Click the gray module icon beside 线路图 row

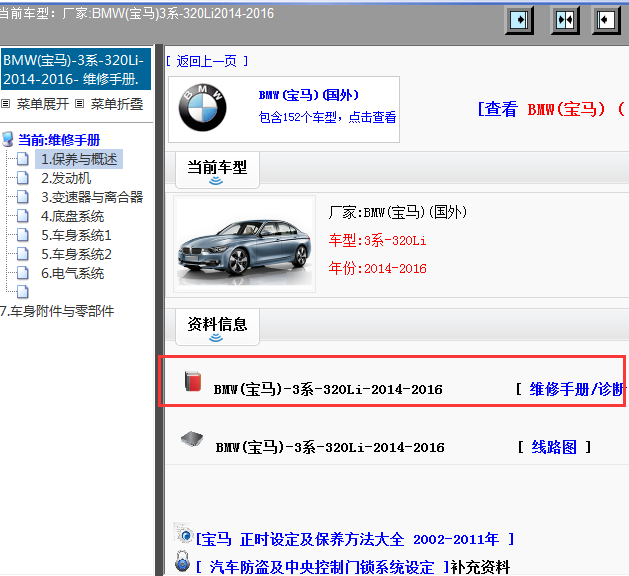click(x=192, y=439)
